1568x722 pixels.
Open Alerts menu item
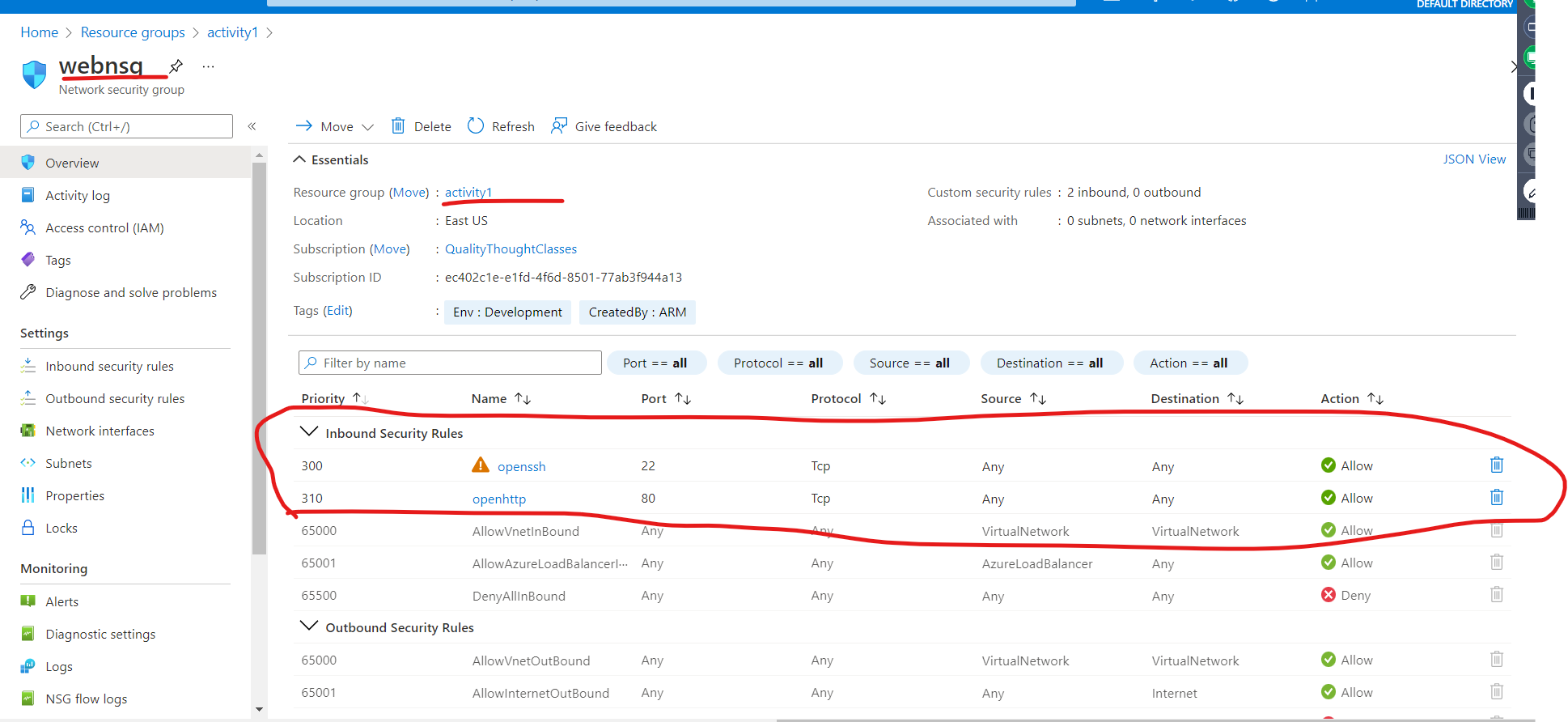click(61, 601)
